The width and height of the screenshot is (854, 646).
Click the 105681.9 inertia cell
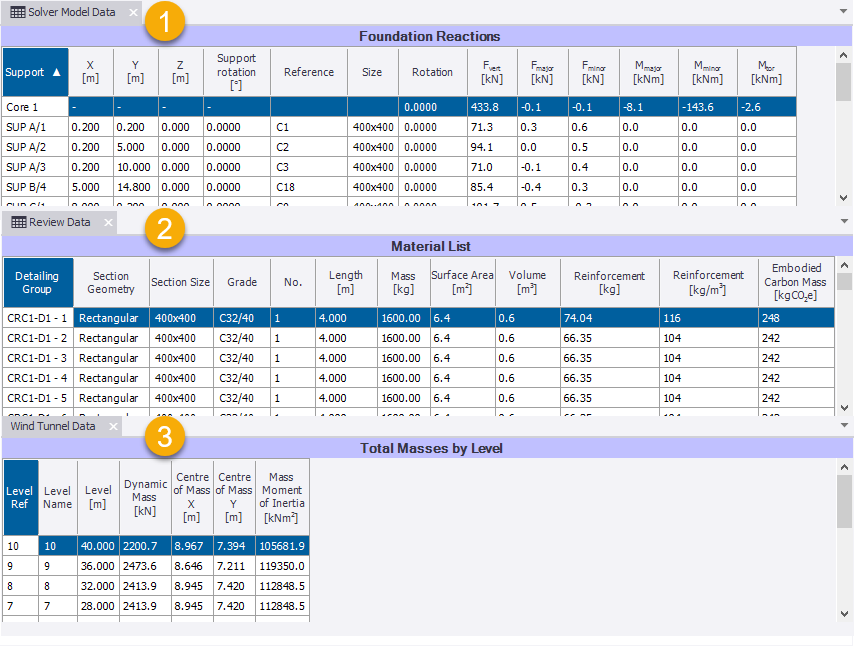coord(282,546)
